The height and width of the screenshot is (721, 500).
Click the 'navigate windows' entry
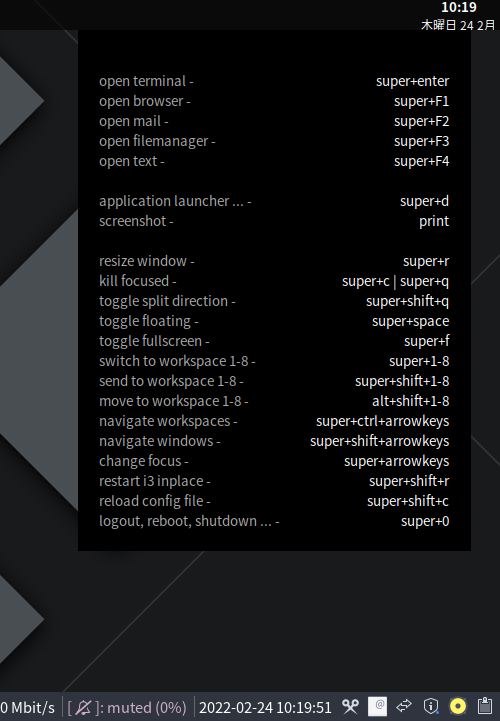160,441
